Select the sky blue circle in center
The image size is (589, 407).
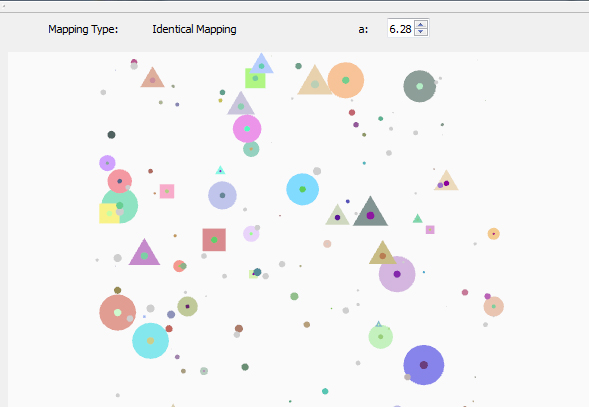[x=302, y=189]
